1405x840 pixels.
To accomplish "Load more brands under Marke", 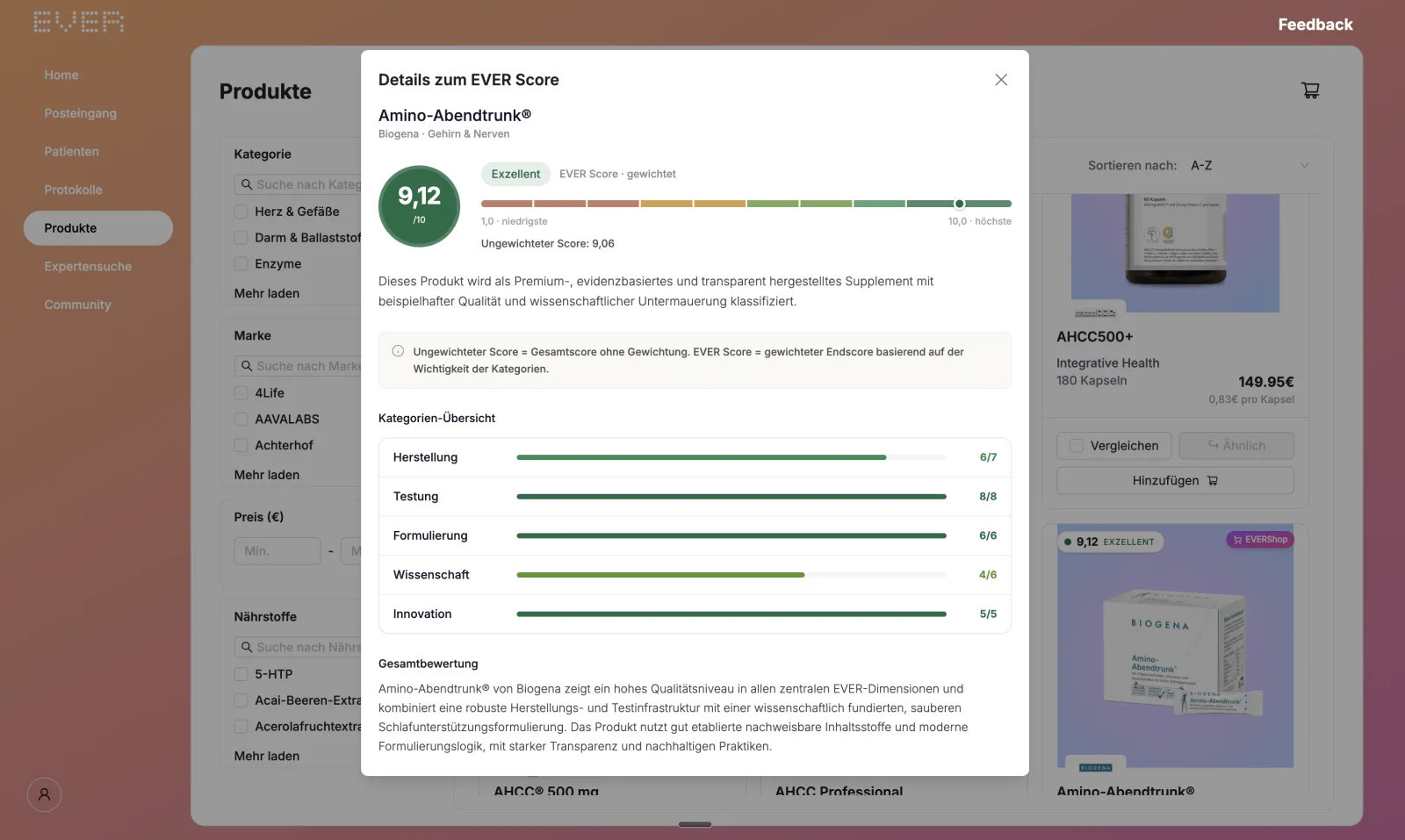I will [x=267, y=475].
